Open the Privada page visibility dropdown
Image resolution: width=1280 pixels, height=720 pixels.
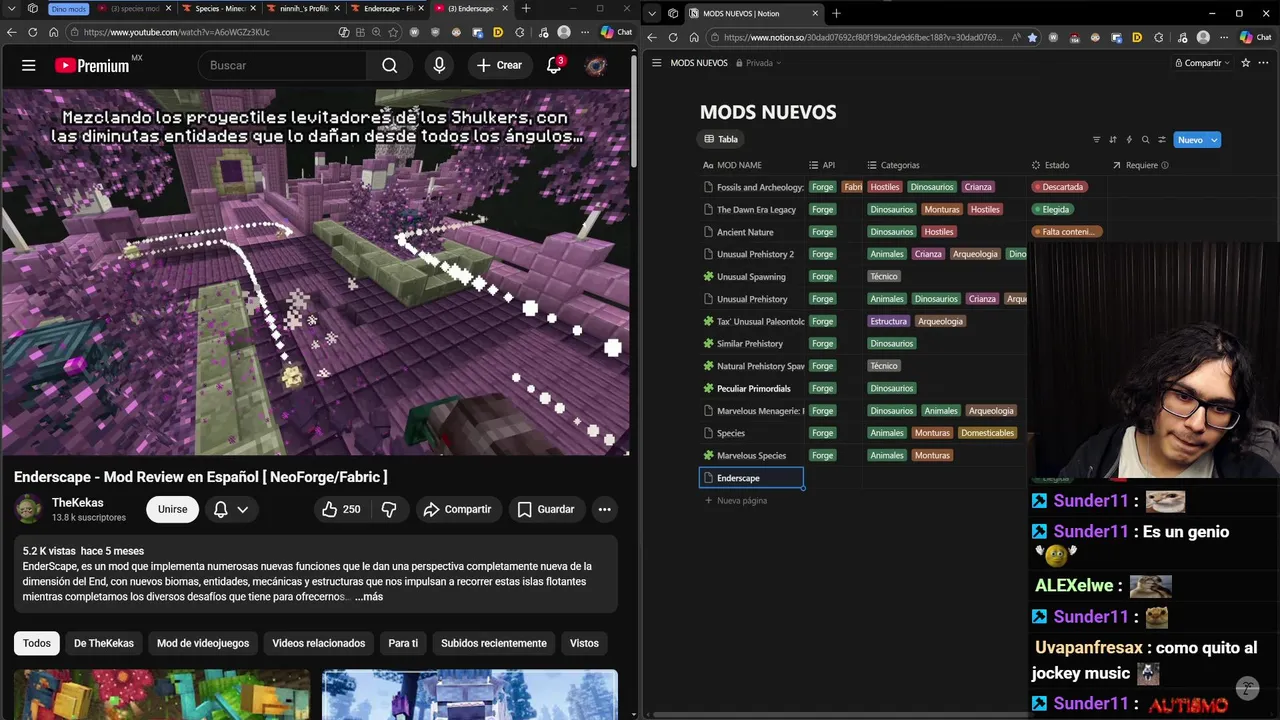coord(758,63)
